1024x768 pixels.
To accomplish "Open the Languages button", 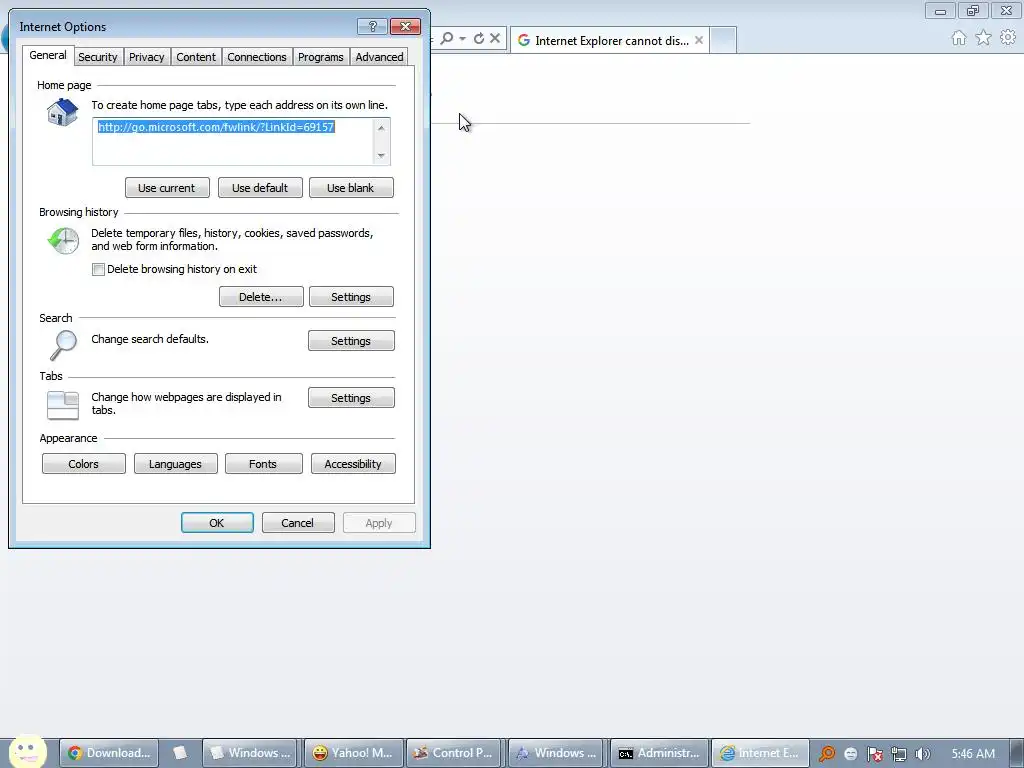I will point(175,464).
